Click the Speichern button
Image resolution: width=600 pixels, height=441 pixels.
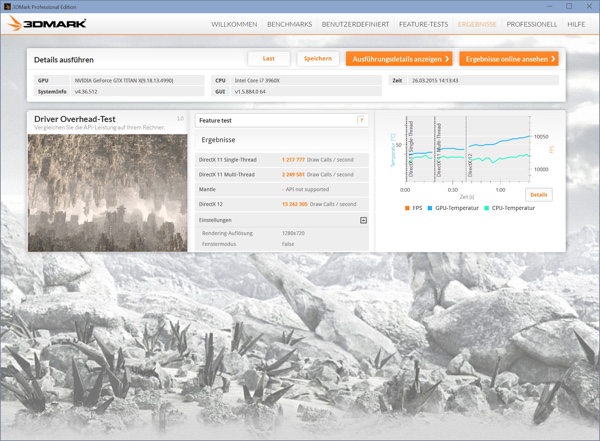click(318, 59)
